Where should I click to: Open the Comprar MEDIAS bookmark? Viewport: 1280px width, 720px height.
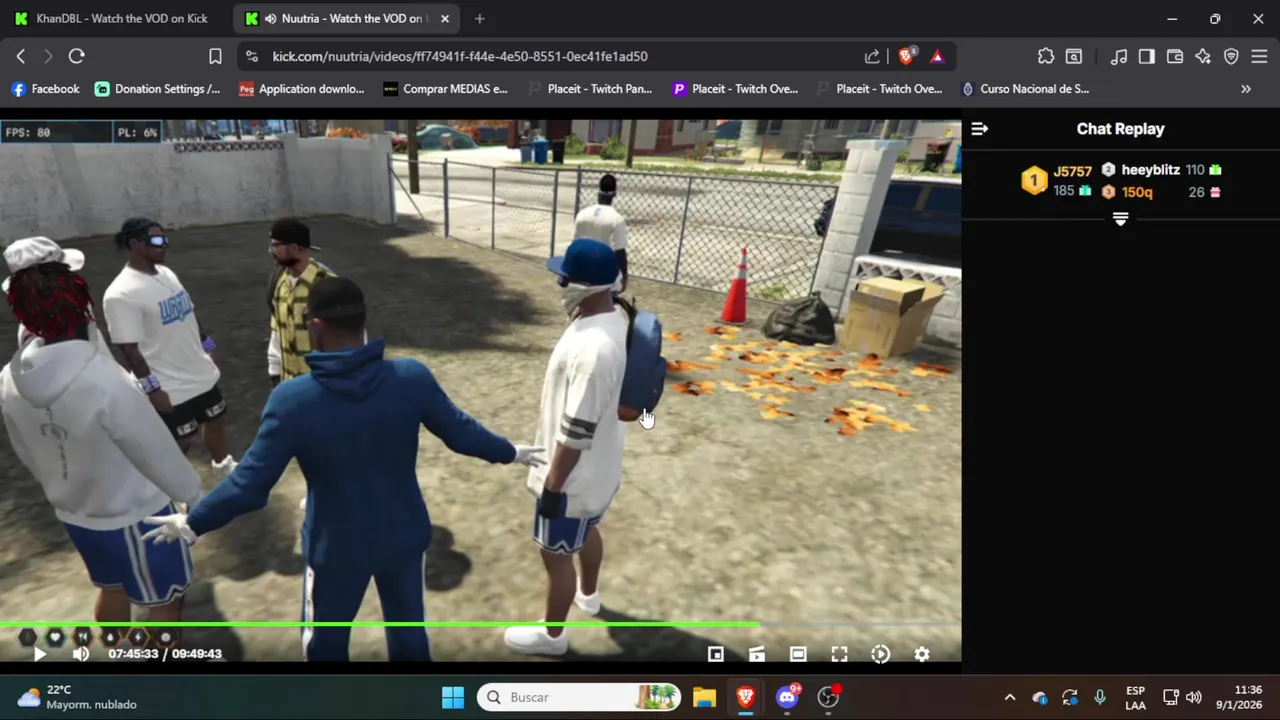pyautogui.click(x=446, y=89)
